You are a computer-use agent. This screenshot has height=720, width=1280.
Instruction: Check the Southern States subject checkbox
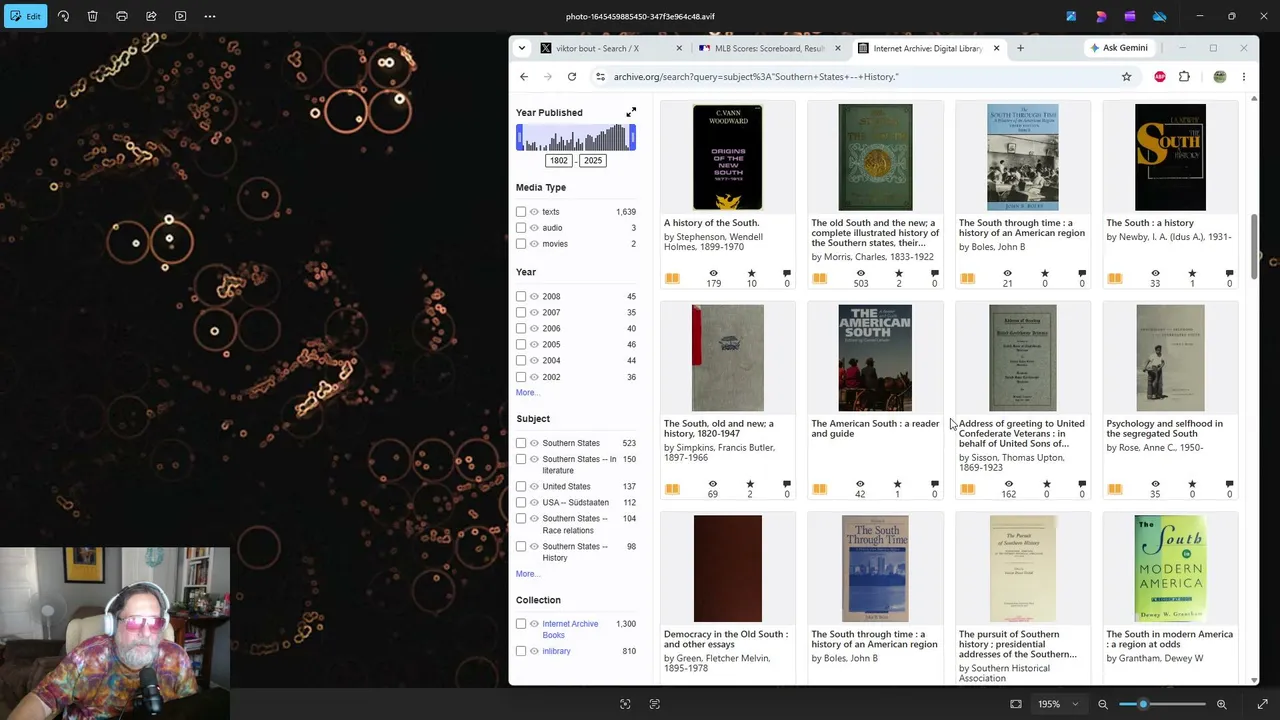pos(521,443)
